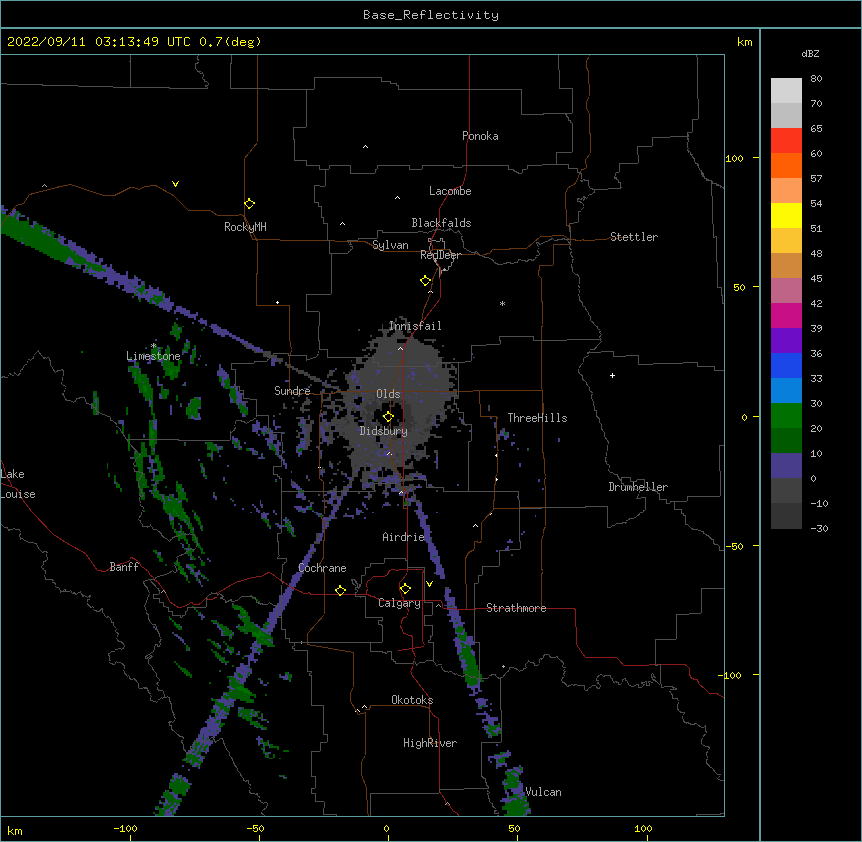Click the Ponoka city label

point(480,136)
